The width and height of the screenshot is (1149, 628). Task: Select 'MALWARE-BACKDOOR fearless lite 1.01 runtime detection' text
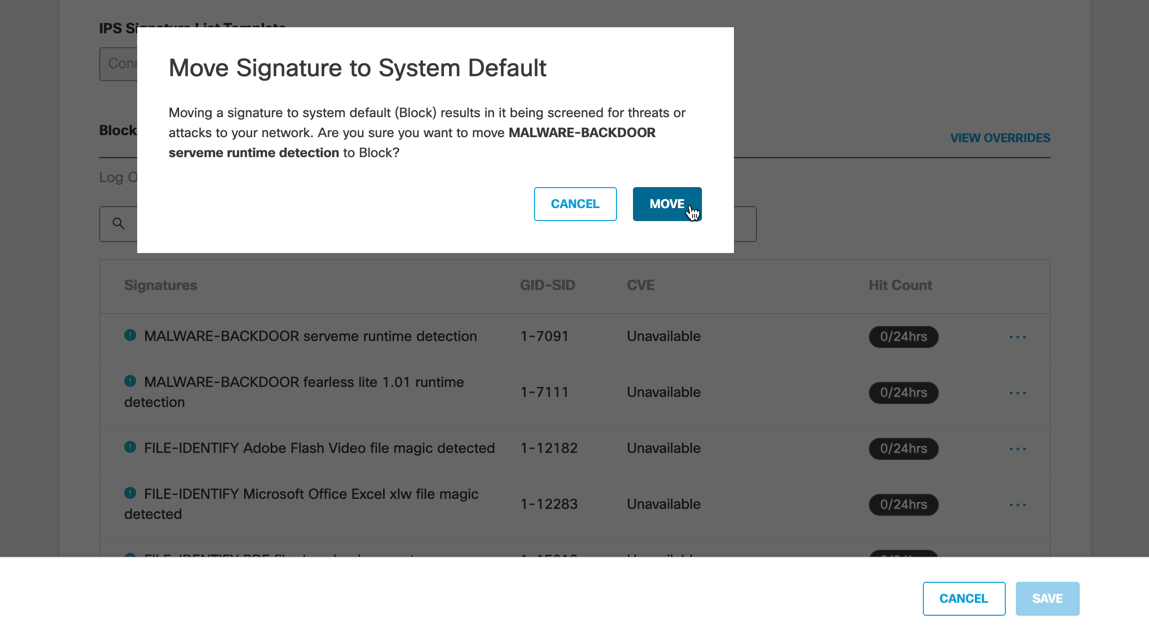294,392
